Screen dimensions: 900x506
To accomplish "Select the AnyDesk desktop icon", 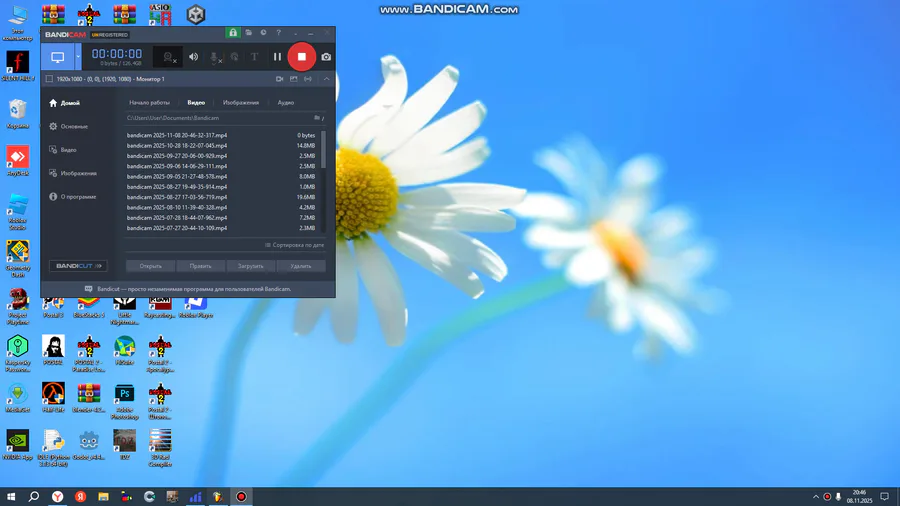I will [x=18, y=161].
